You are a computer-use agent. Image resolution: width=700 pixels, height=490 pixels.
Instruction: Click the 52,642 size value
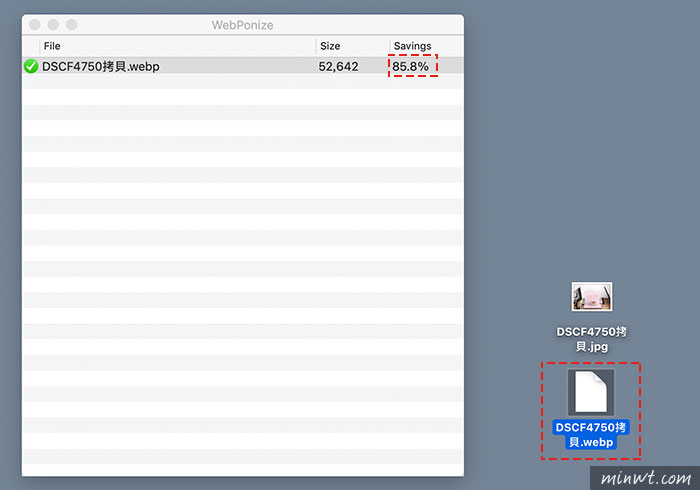pos(338,67)
